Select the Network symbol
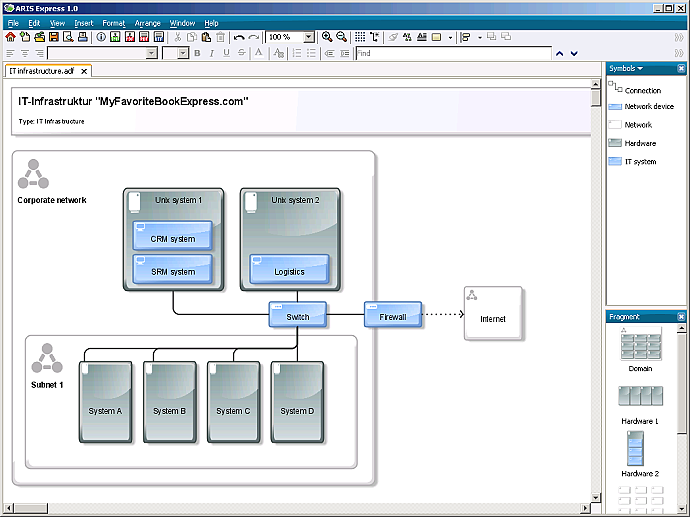Viewport: 690px width, 517px height. point(630,125)
